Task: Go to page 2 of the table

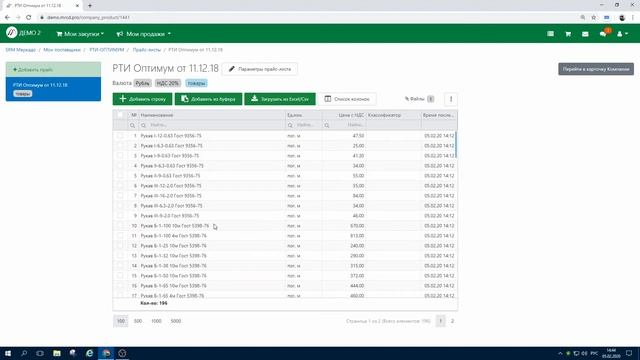Action: pyautogui.click(x=452, y=321)
